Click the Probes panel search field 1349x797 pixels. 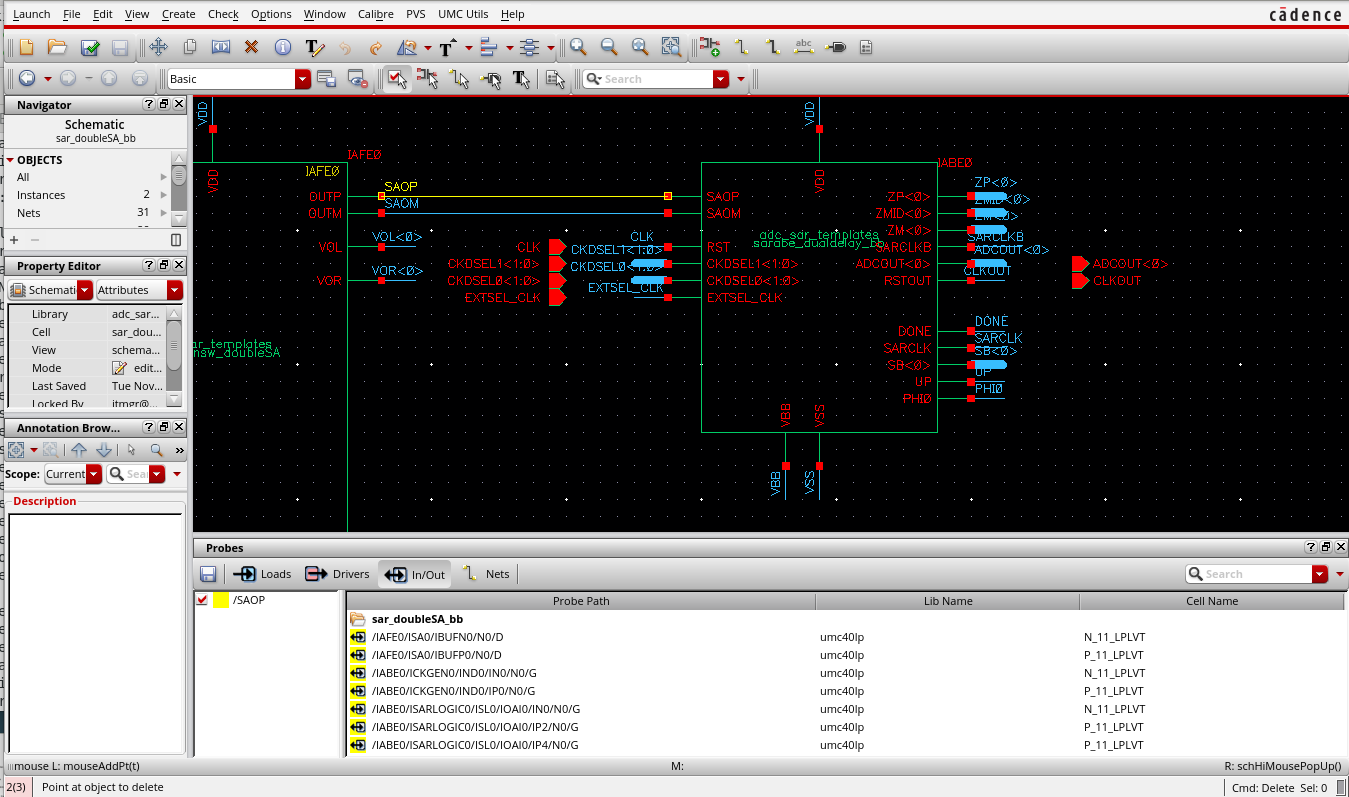1255,574
